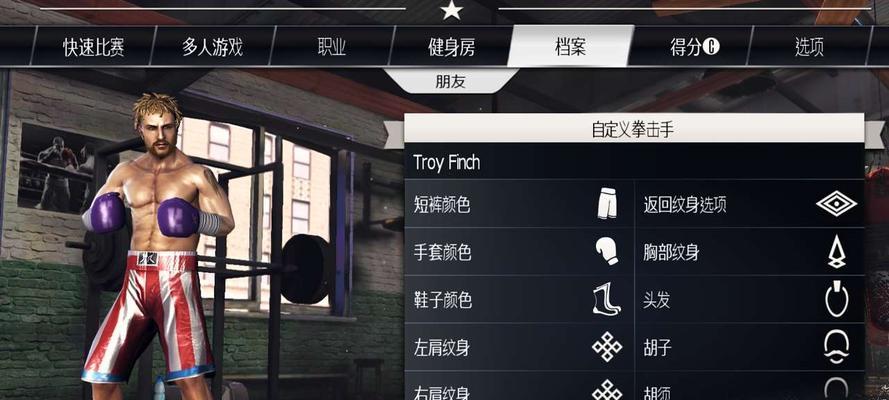Screen dimensions: 889x400
Task: Select the chest tattoo icon
Action: (x=836, y=252)
